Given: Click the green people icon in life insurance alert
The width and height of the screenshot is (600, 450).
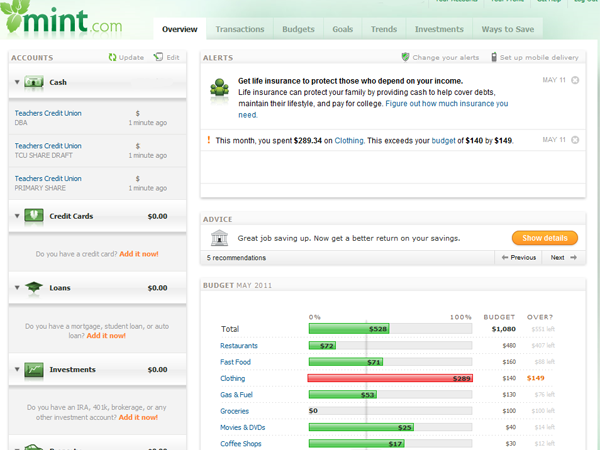Looking at the screenshot, I should [x=220, y=89].
